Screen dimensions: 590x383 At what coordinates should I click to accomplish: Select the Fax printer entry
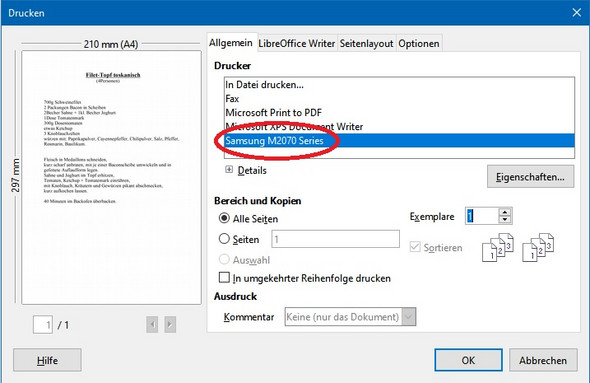(x=399, y=99)
